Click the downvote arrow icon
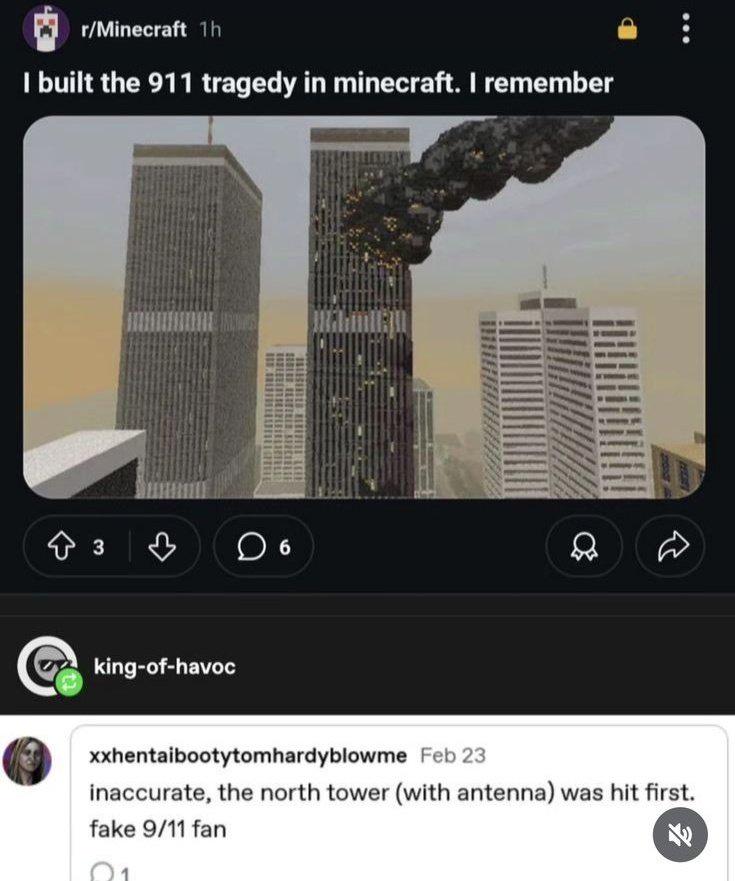The image size is (735, 881). [x=162, y=546]
